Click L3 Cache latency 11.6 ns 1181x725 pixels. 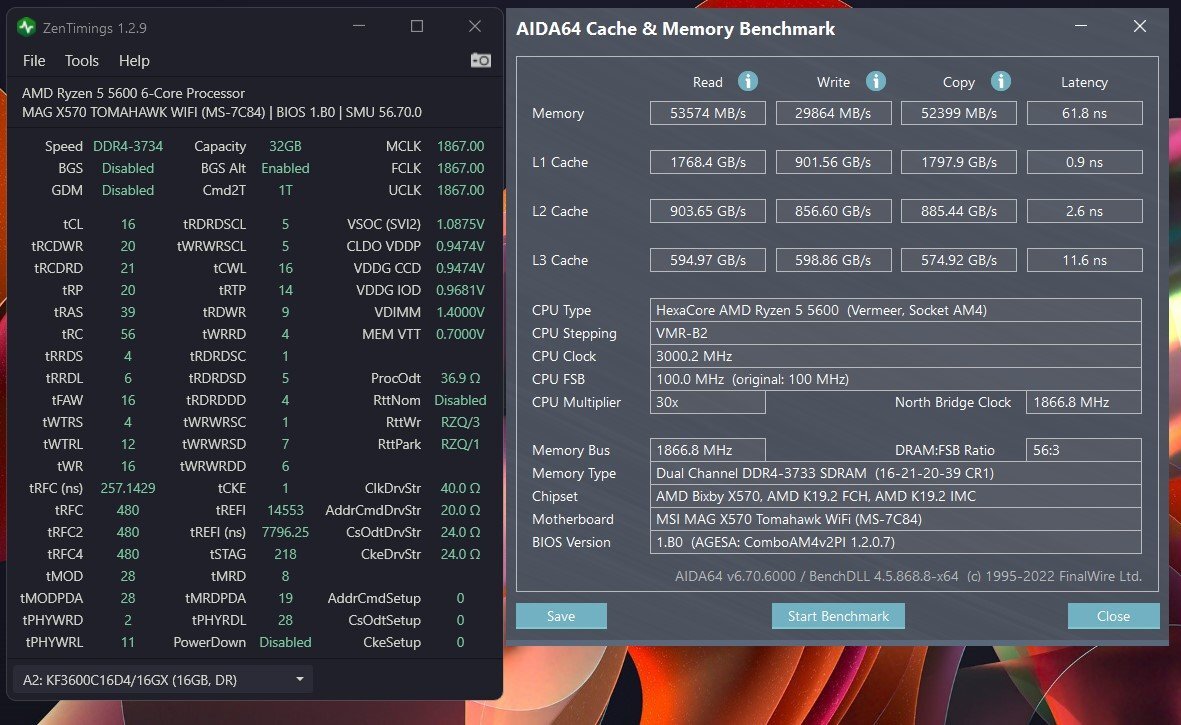(1085, 260)
